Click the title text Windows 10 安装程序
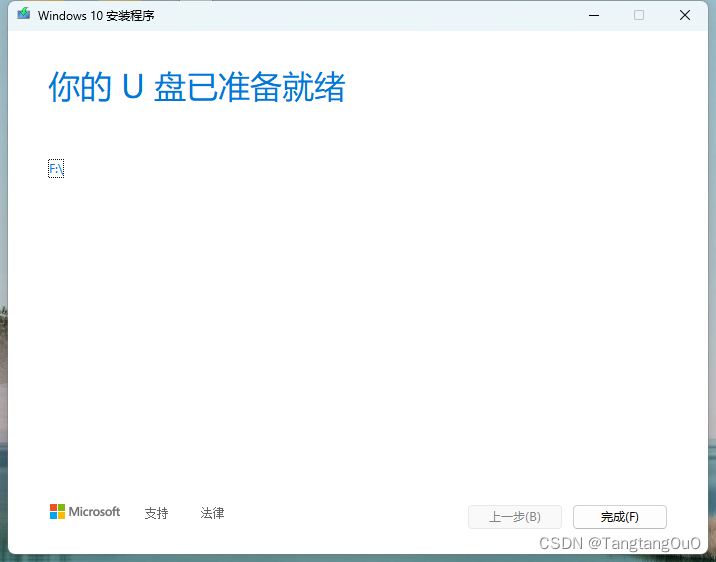 click(x=96, y=16)
